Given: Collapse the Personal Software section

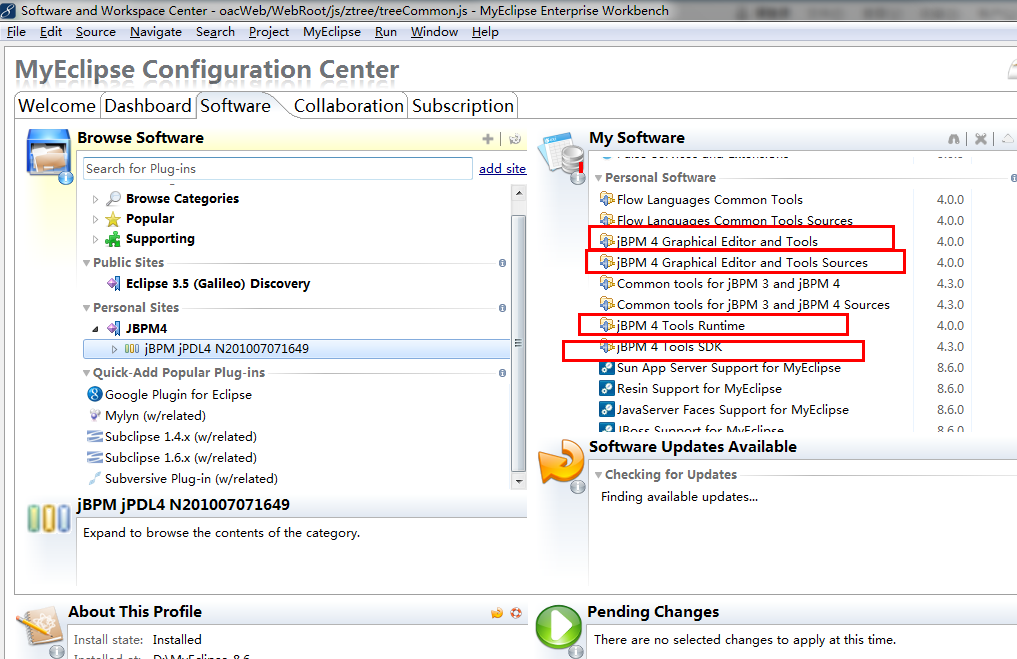Looking at the screenshot, I should pos(598,178).
